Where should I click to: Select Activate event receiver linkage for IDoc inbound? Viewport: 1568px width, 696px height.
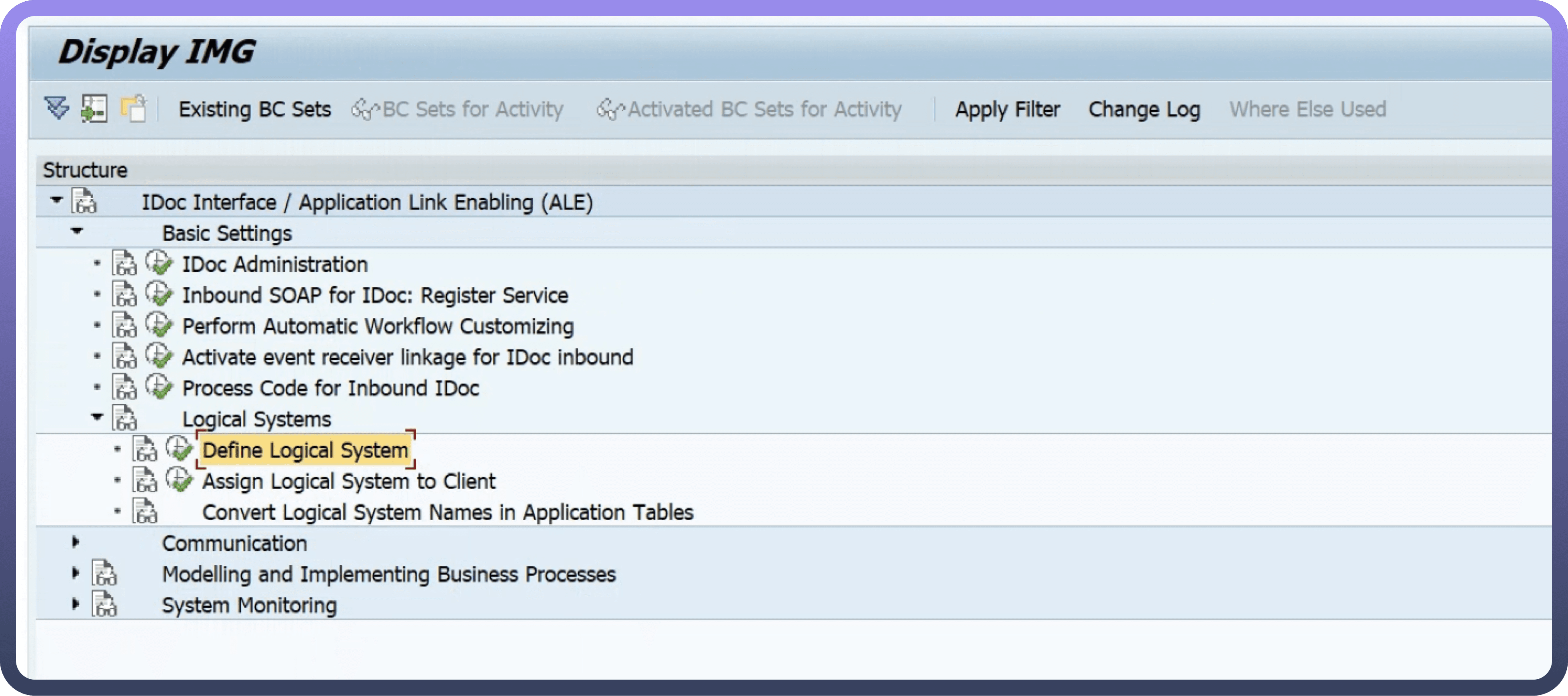(x=407, y=357)
